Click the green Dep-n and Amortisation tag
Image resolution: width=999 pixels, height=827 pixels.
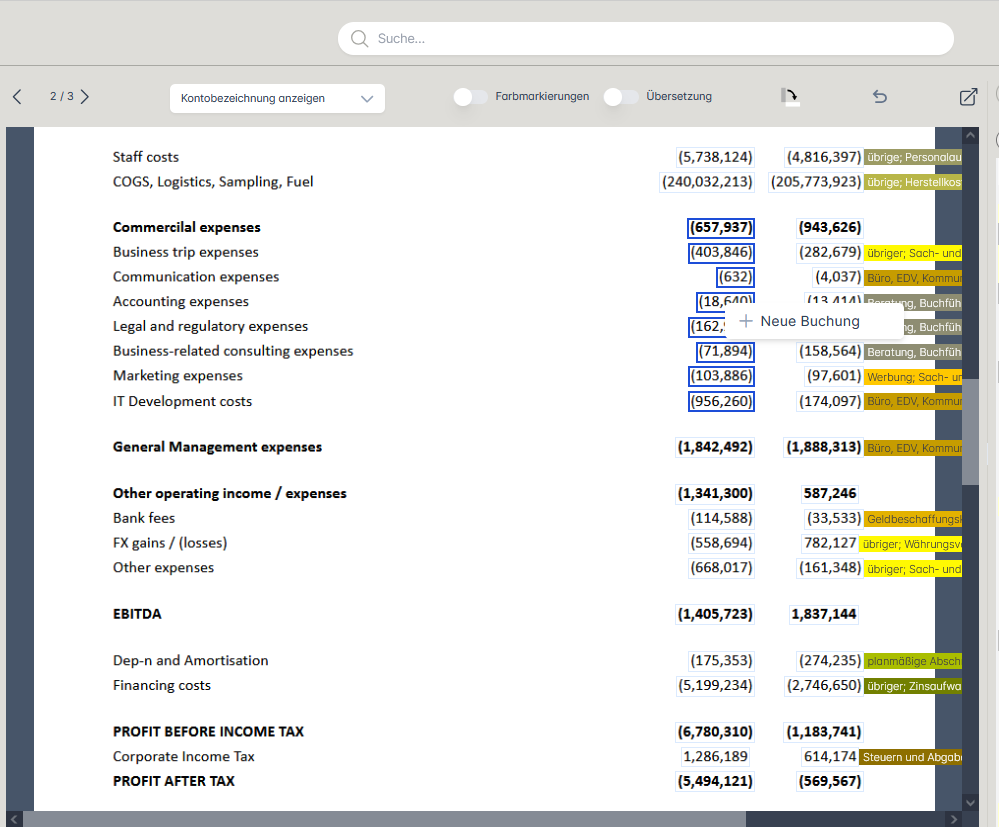(912, 661)
